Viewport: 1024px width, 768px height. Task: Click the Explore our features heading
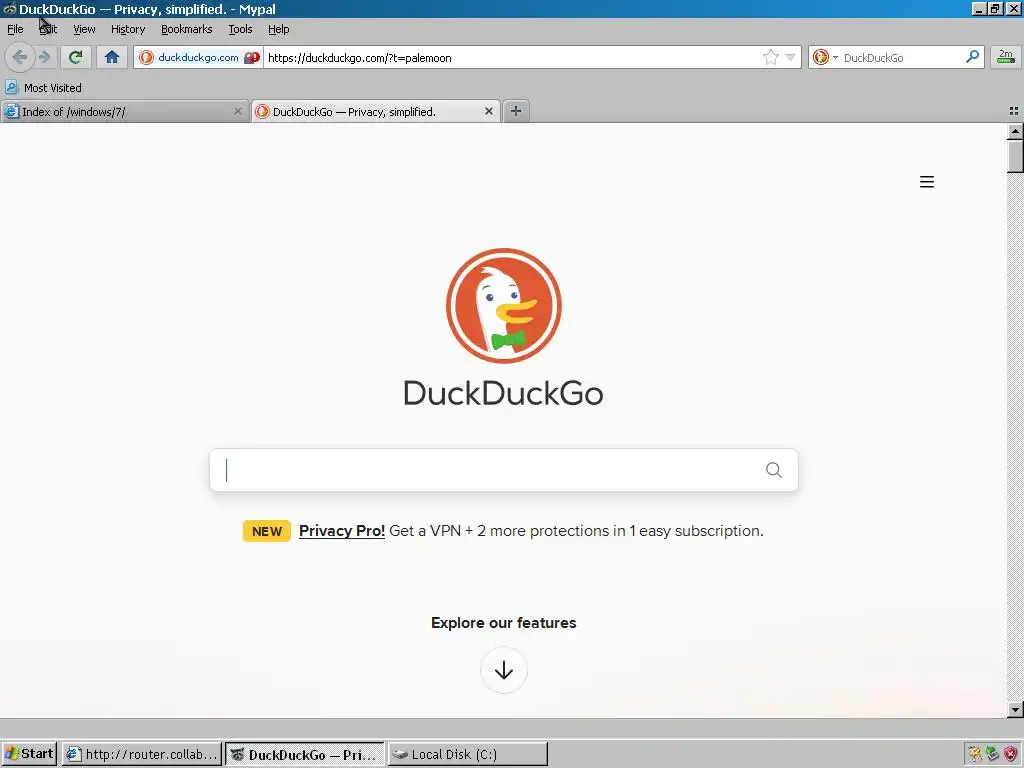pos(504,623)
